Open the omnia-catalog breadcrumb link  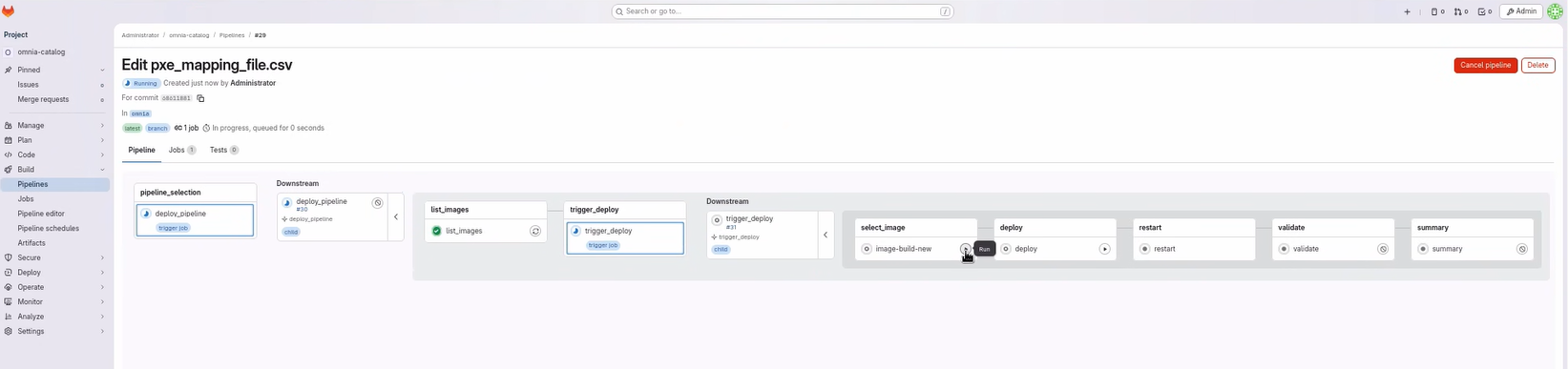[x=189, y=35]
